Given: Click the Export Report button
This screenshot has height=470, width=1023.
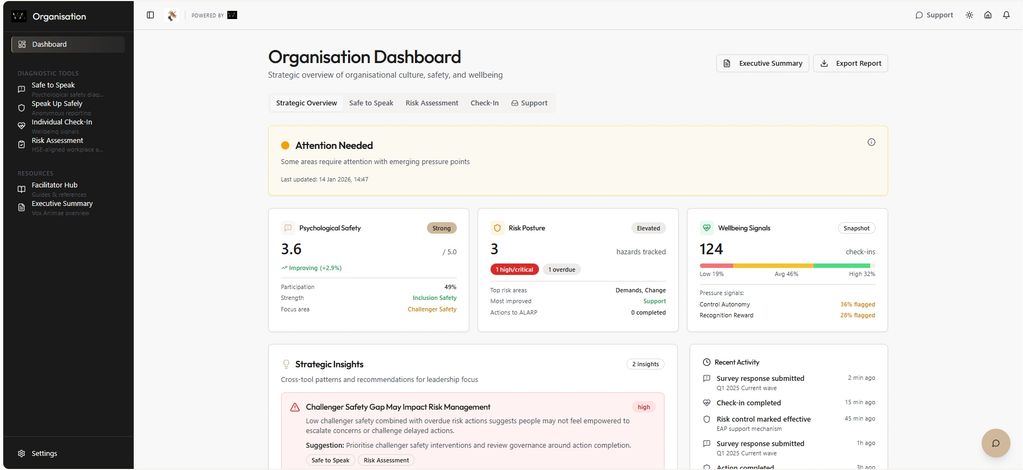Looking at the screenshot, I should click(x=850, y=63).
